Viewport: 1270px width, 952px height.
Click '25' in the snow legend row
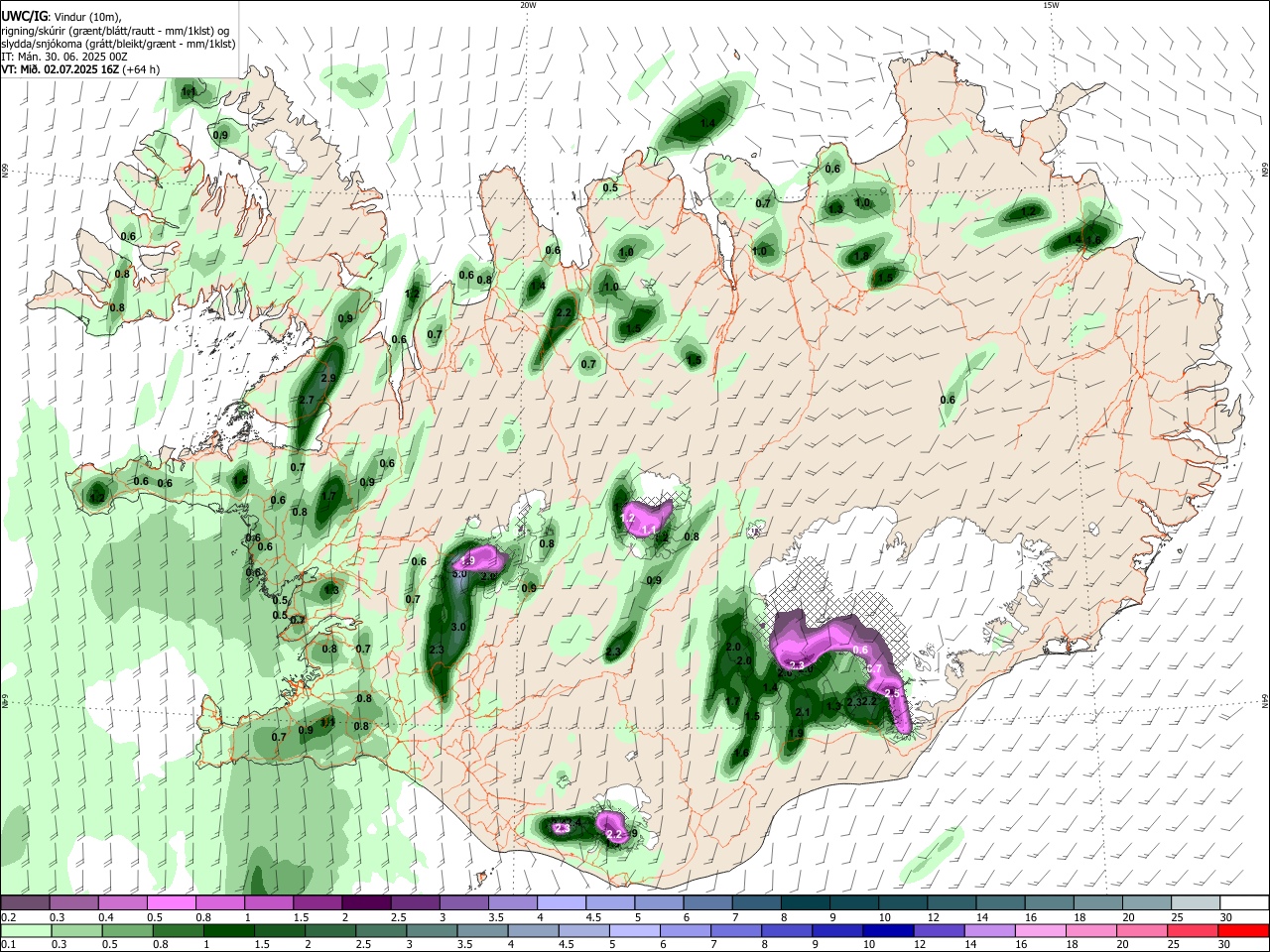point(1176,917)
